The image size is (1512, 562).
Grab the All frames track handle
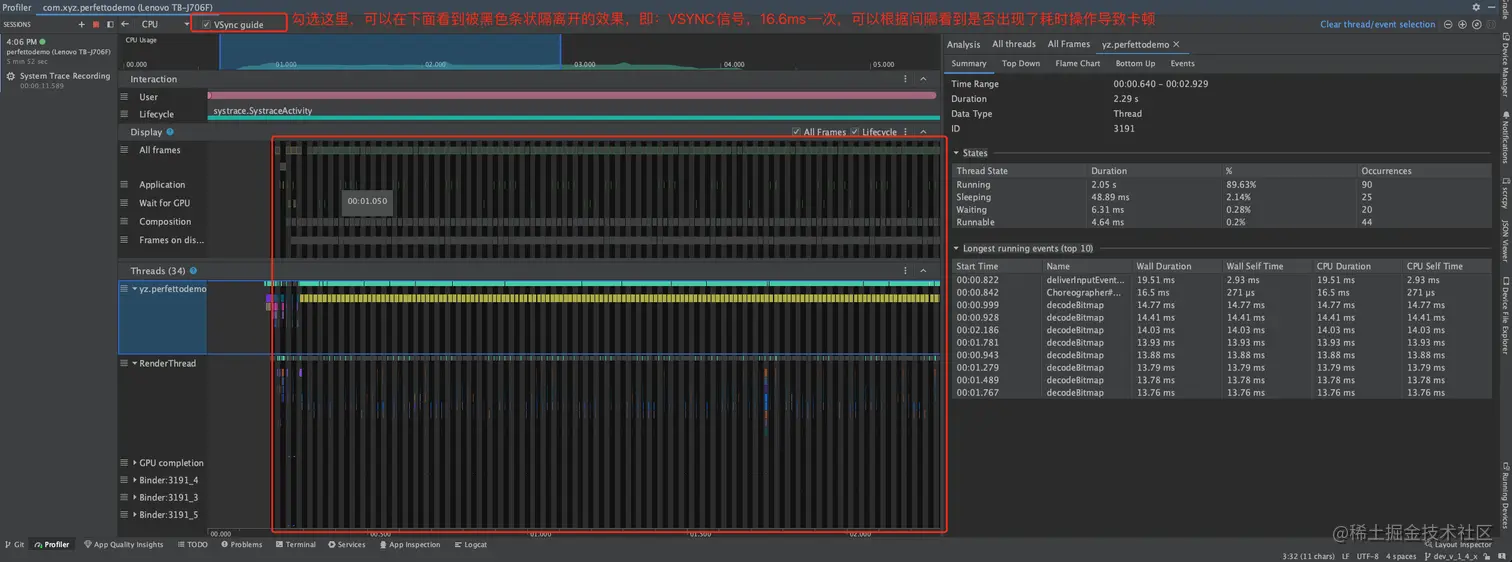tap(124, 150)
